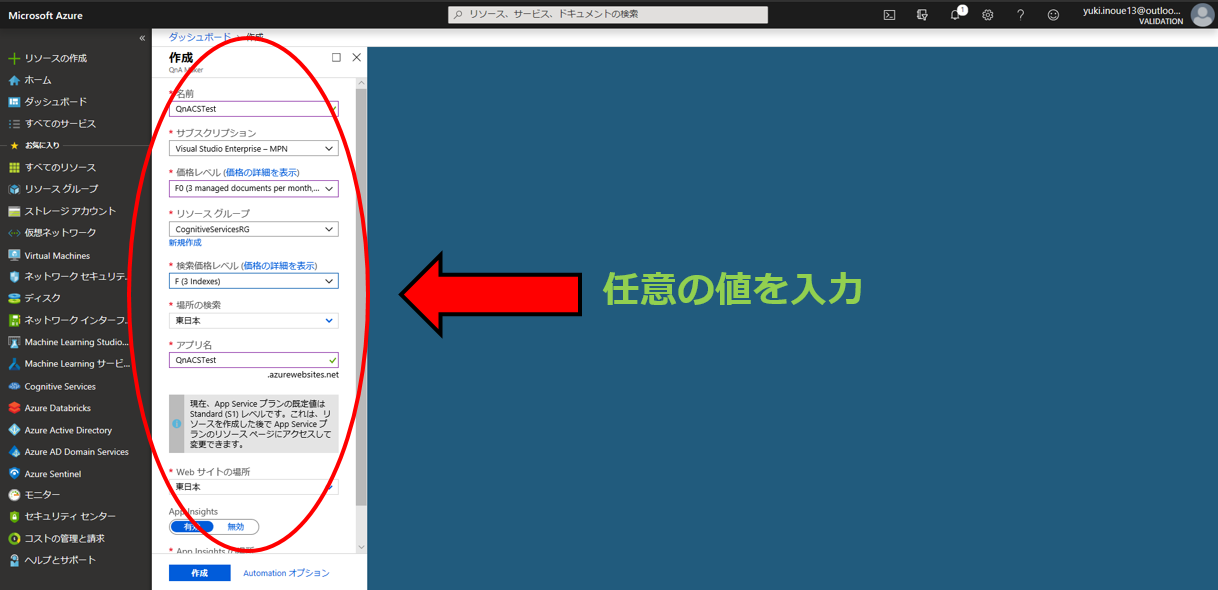Click the search resources box
The image size is (1218, 590).
coord(608,15)
